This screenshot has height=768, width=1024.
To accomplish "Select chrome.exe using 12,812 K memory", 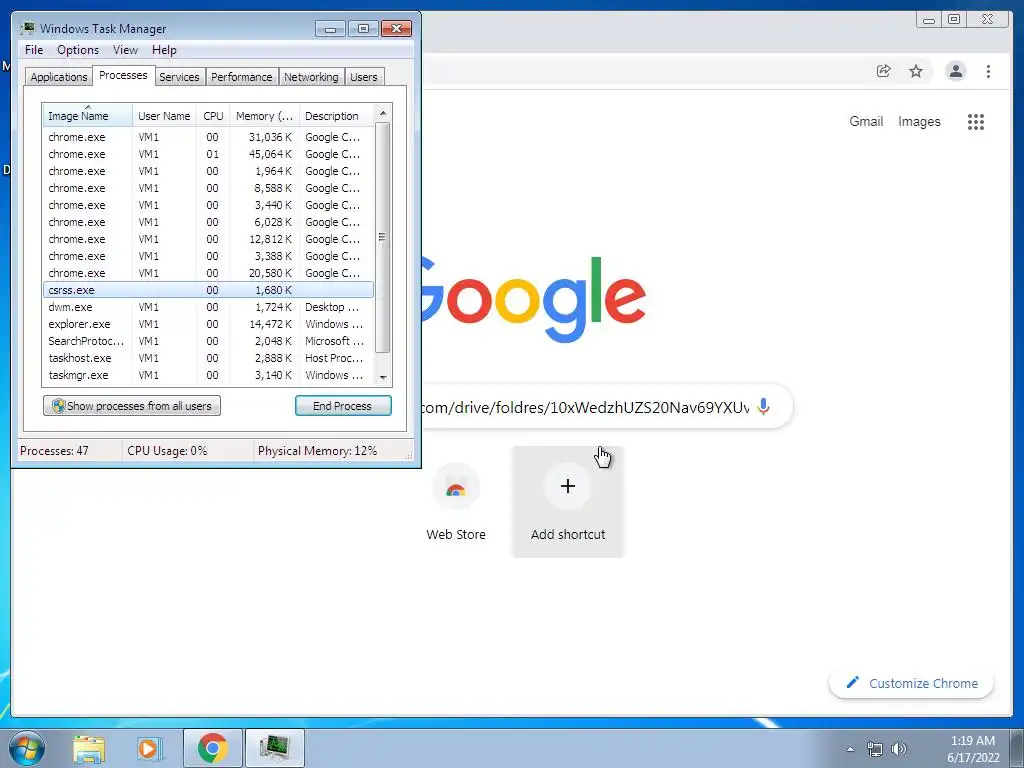I will pyautogui.click(x=208, y=239).
